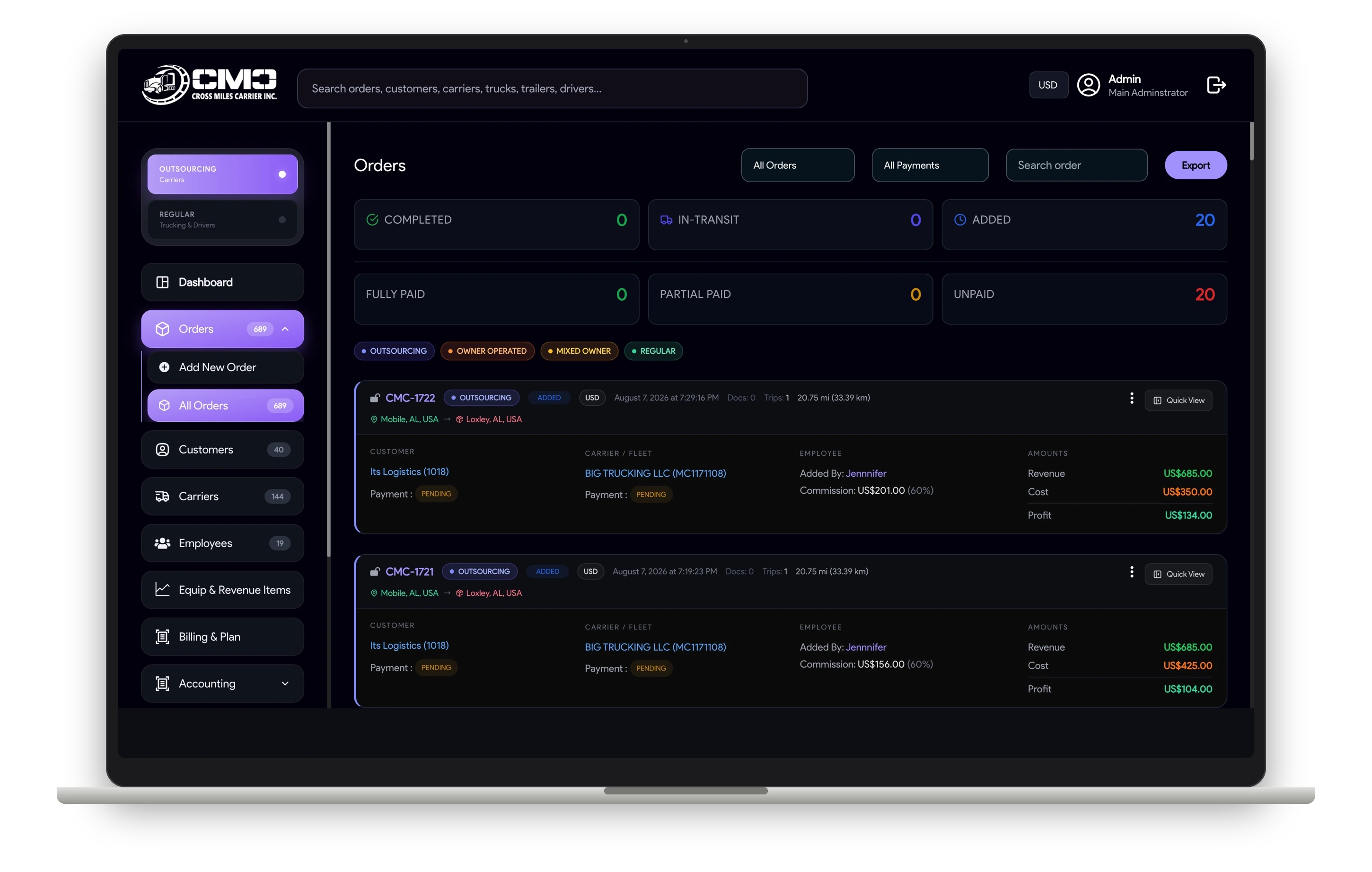Open the USD currency selector
1372x872 pixels.
1048,85
